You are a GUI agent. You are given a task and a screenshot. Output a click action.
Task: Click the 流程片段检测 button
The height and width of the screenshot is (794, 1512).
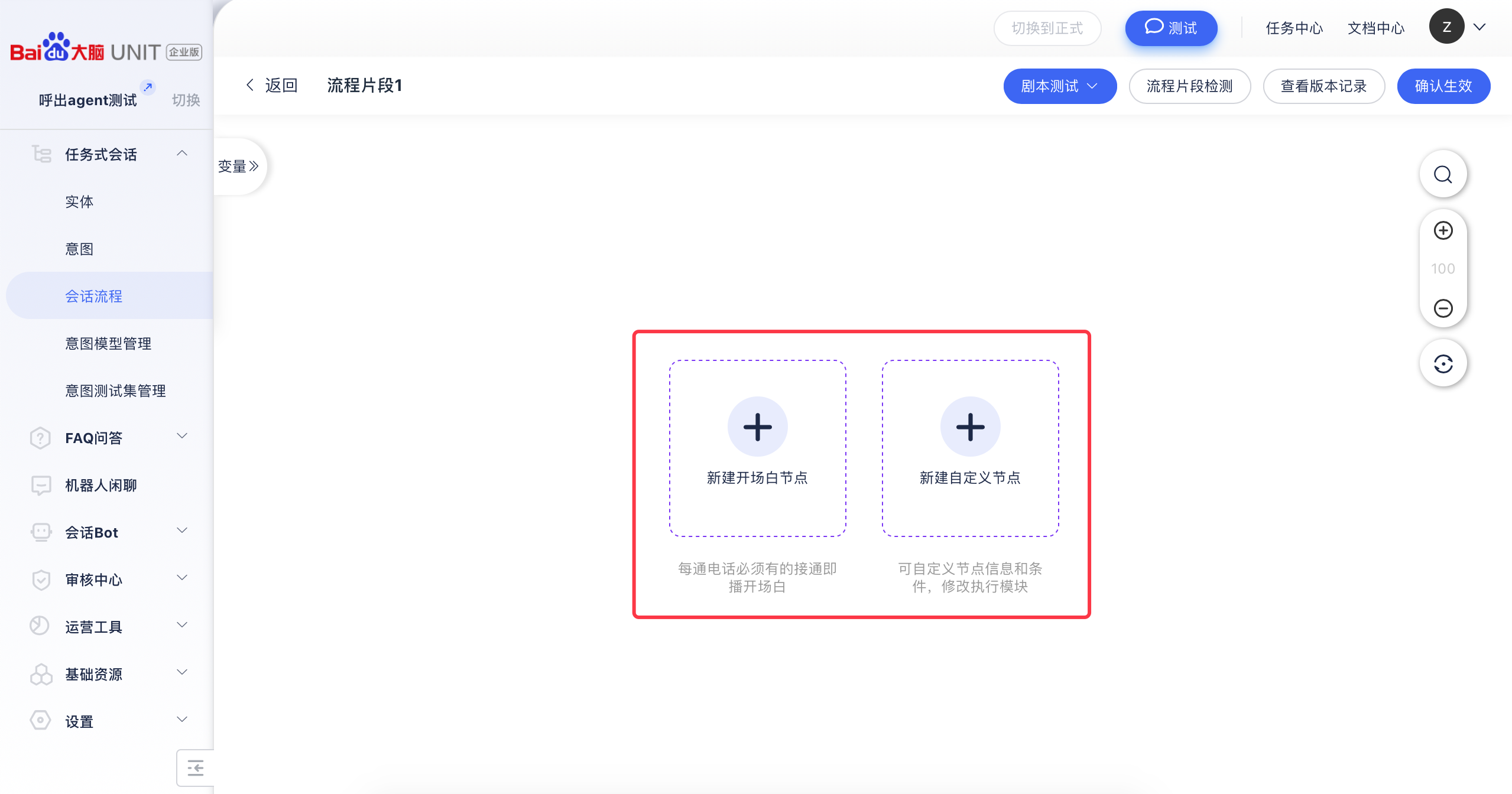tap(1189, 86)
